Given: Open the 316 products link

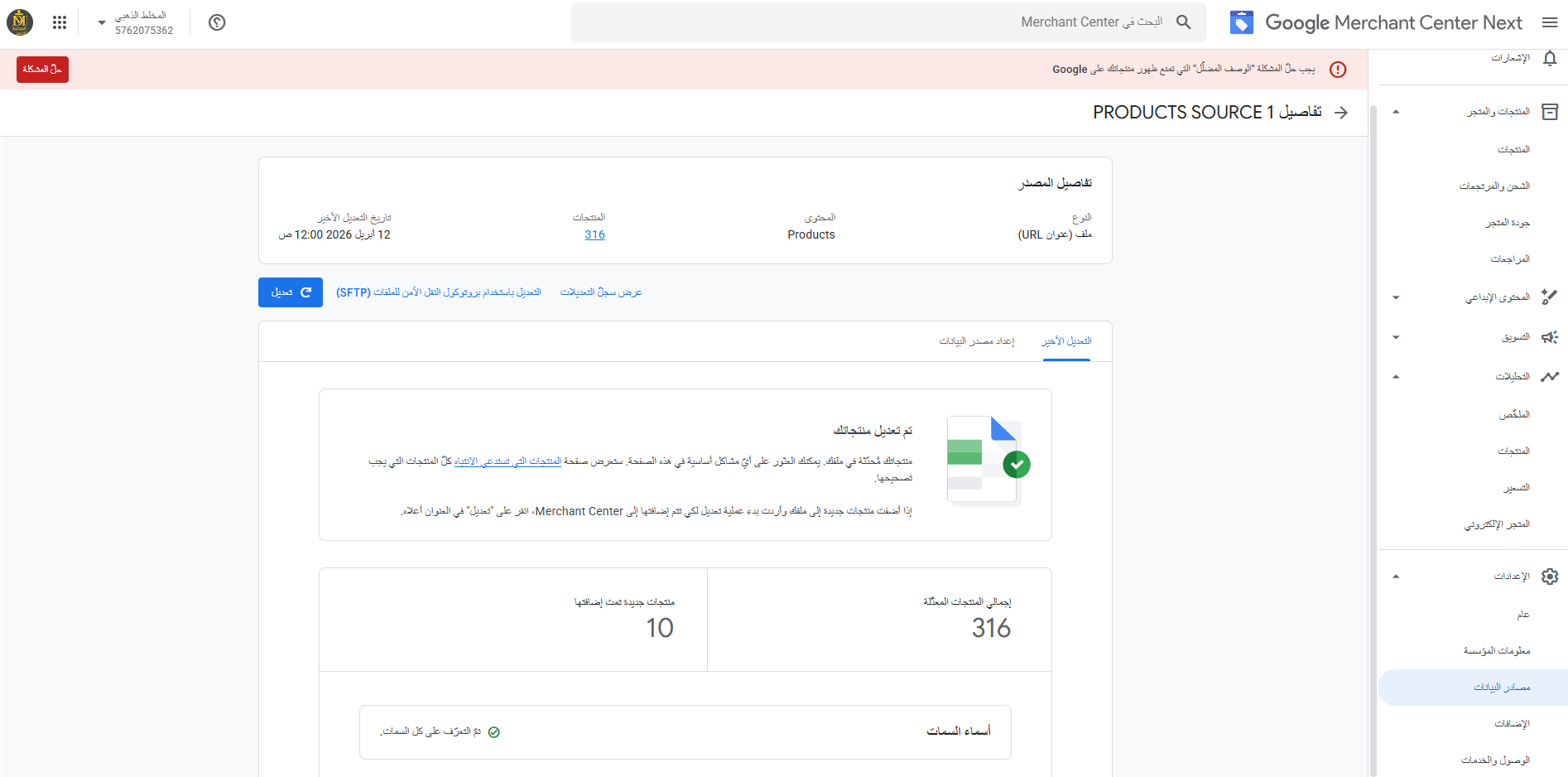Looking at the screenshot, I should (x=594, y=235).
